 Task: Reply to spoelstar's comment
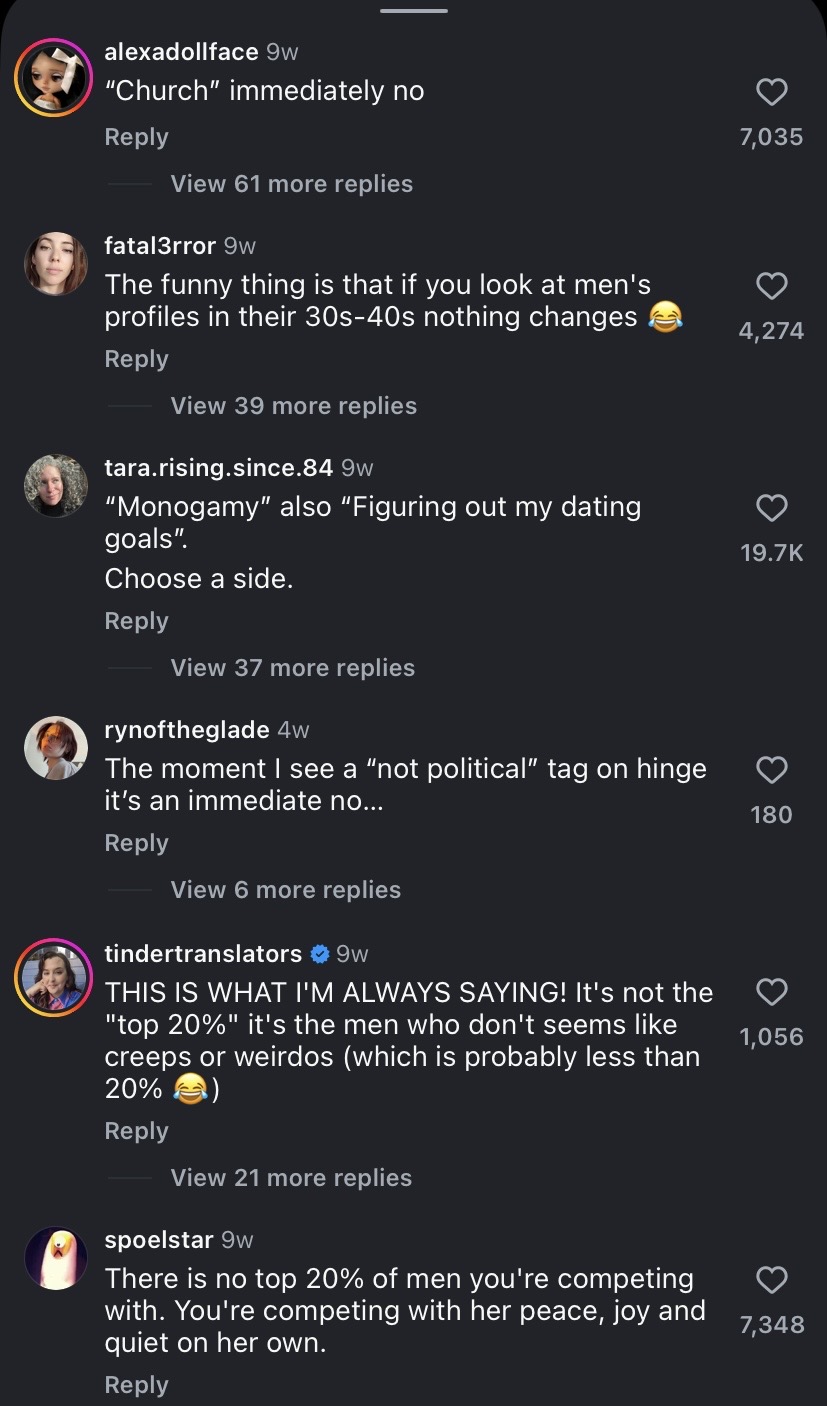(136, 1385)
